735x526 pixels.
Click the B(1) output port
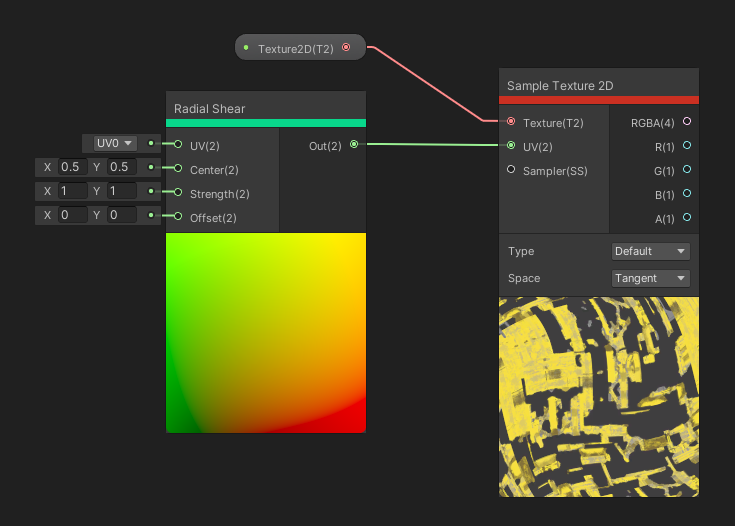686,194
